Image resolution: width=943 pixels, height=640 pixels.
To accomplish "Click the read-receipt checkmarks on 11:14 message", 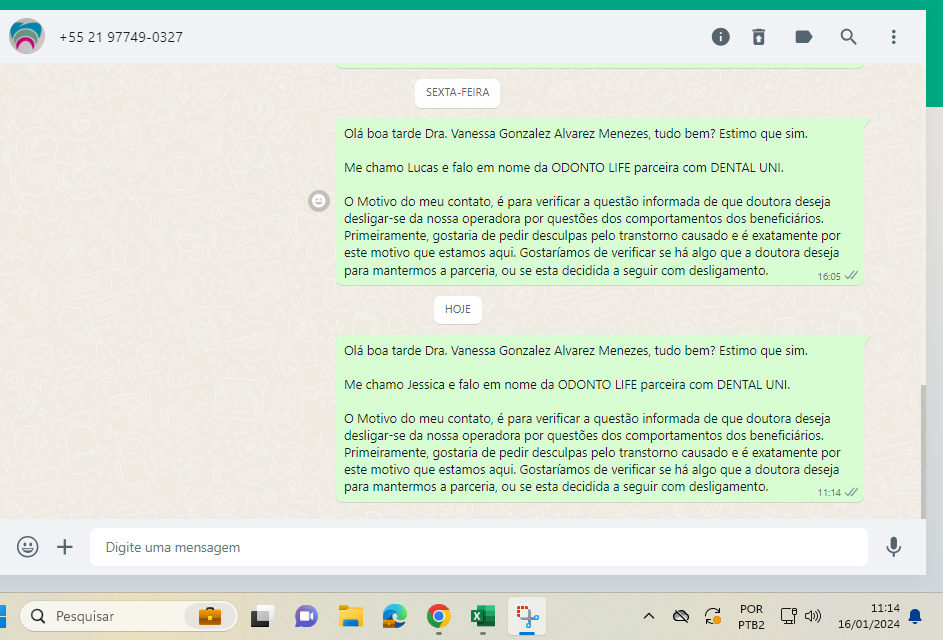I will [851, 492].
